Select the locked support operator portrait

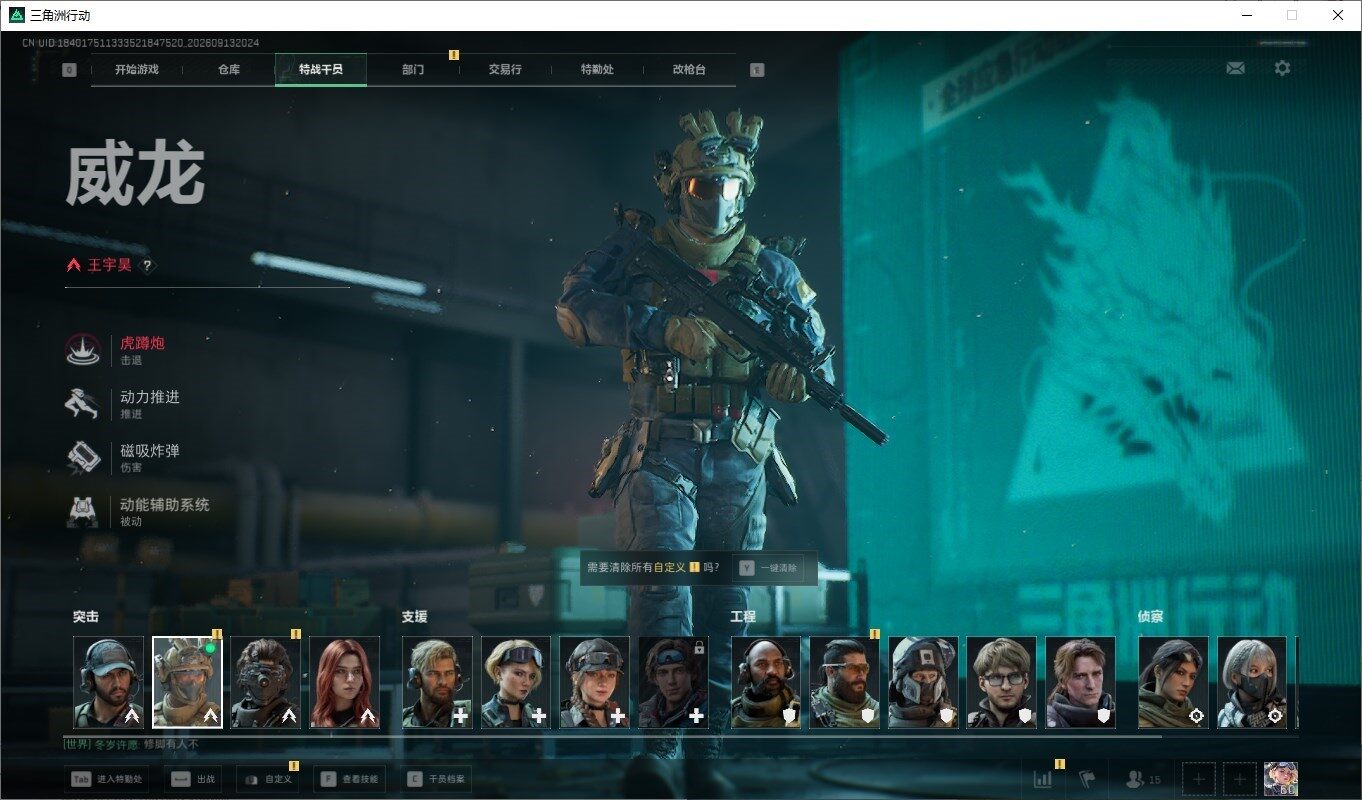[x=674, y=682]
